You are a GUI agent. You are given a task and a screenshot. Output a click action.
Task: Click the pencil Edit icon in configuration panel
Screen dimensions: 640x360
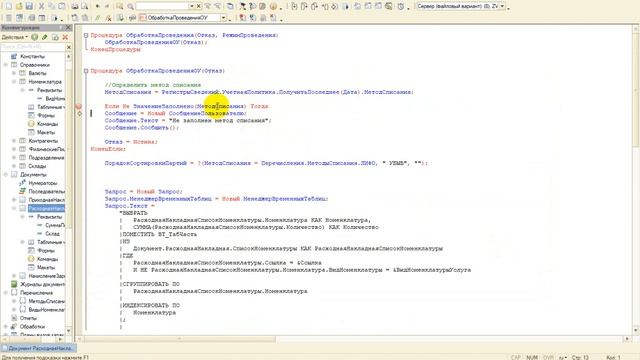(44, 37)
